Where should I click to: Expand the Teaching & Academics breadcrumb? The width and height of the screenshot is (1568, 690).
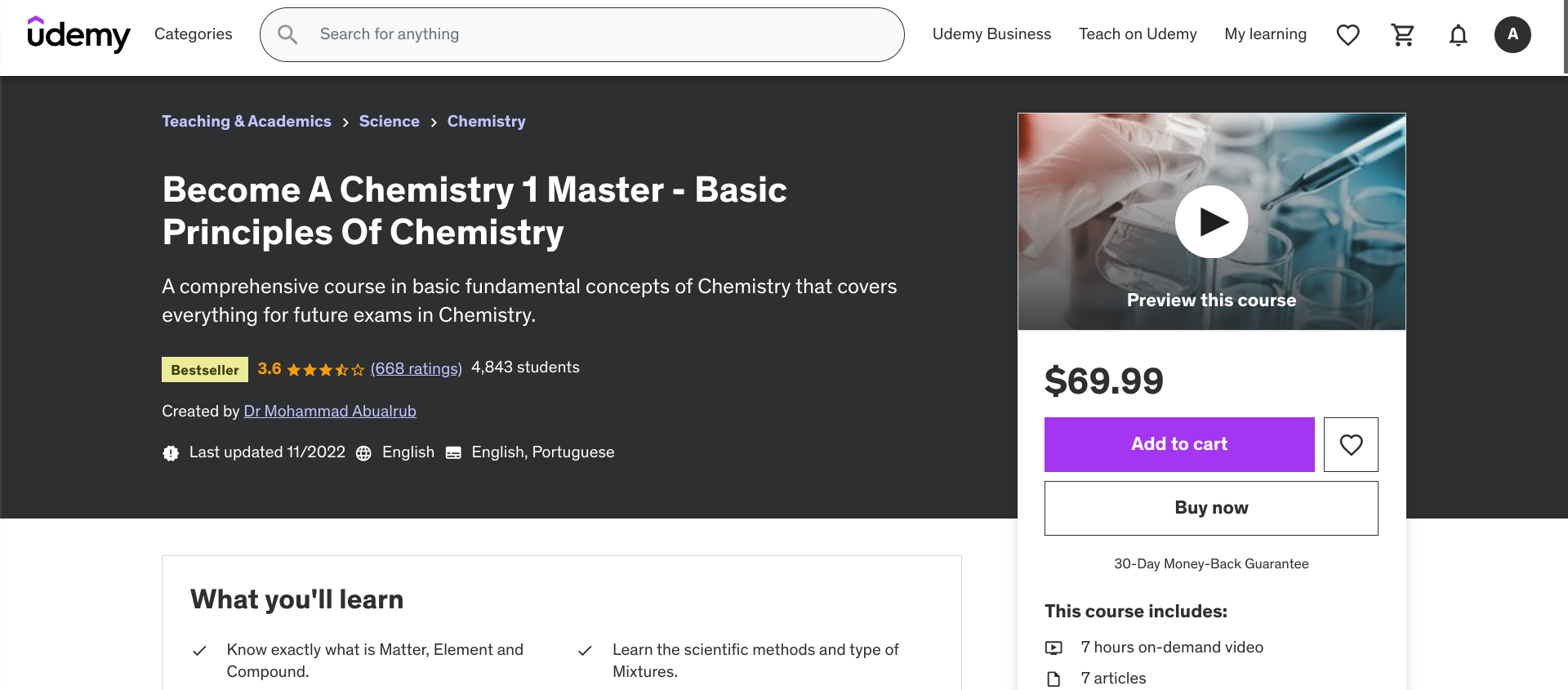pyautogui.click(x=247, y=121)
